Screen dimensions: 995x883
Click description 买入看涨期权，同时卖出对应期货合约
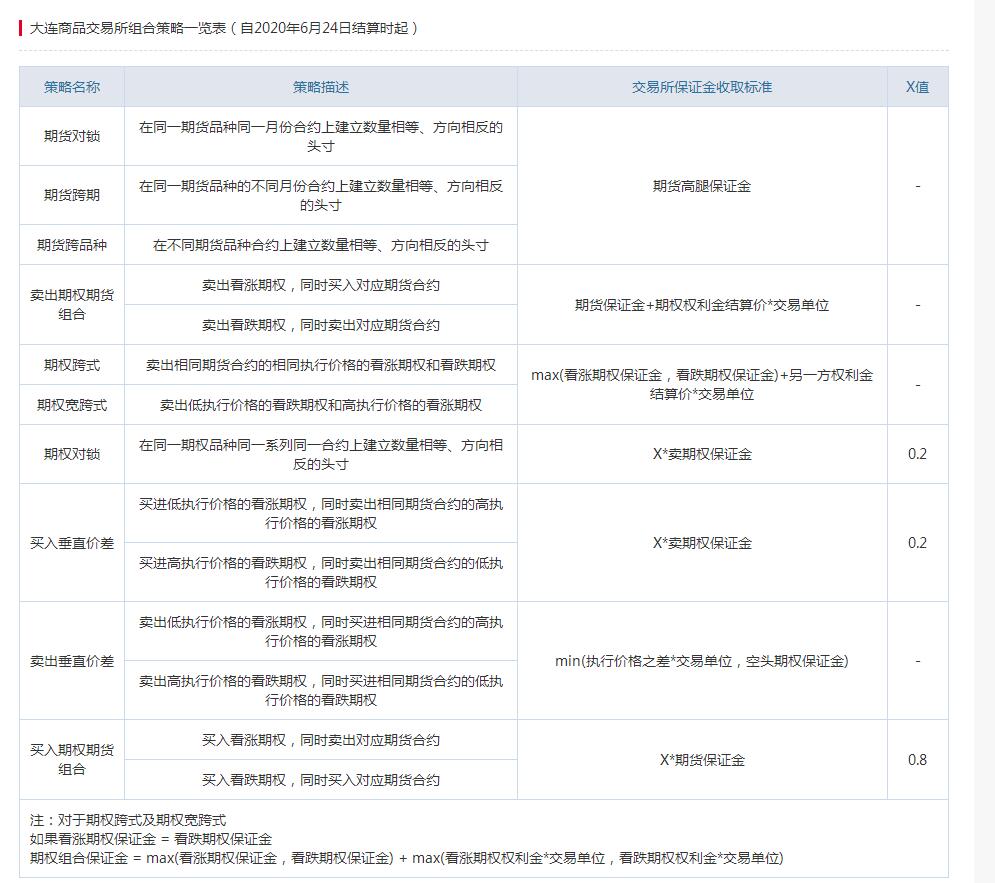[x=320, y=740]
